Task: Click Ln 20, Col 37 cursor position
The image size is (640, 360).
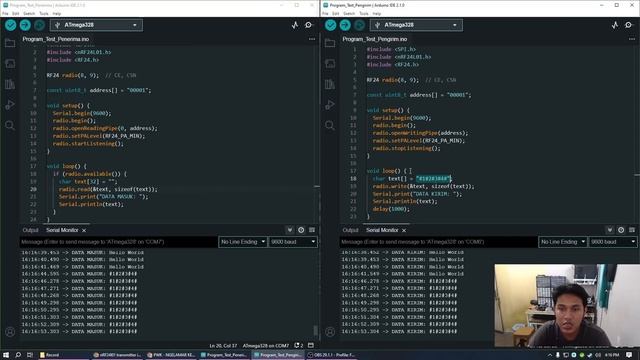Action: coord(223,346)
